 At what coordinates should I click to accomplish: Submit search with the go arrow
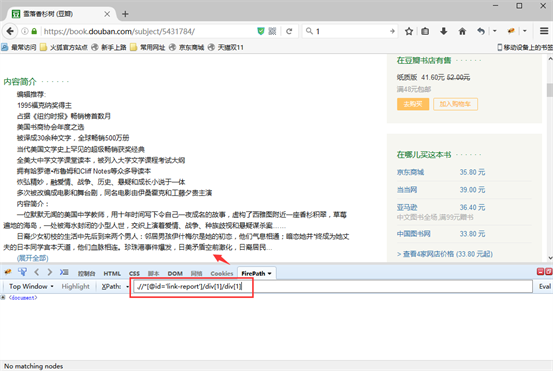392,31
